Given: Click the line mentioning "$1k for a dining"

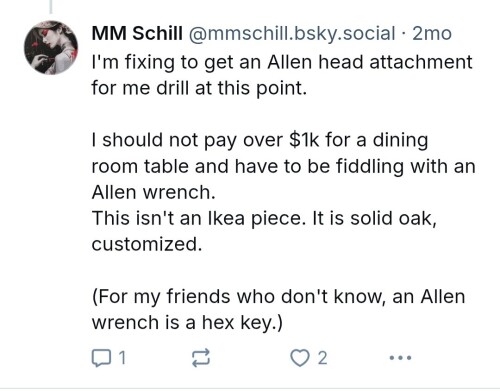Looking at the screenshot, I should click(260, 140).
